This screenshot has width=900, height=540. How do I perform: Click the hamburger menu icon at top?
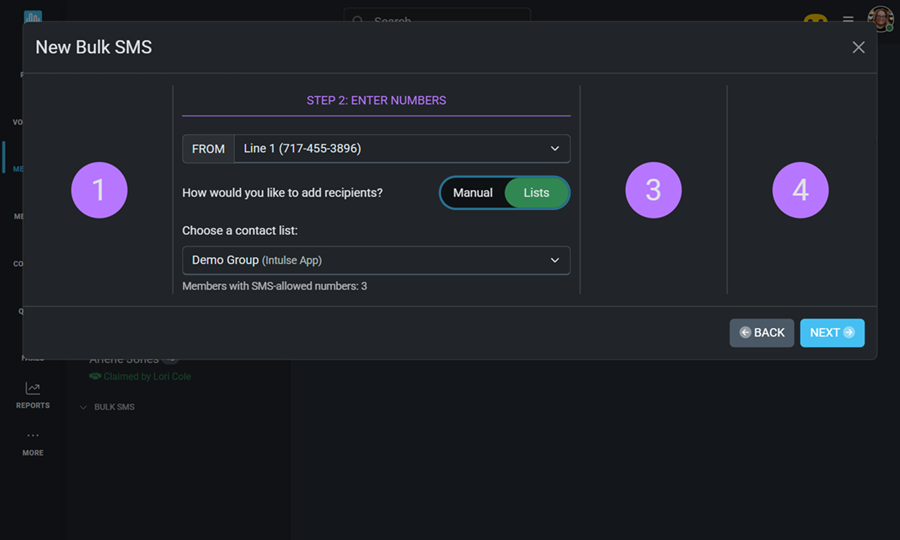(x=848, y=19)
